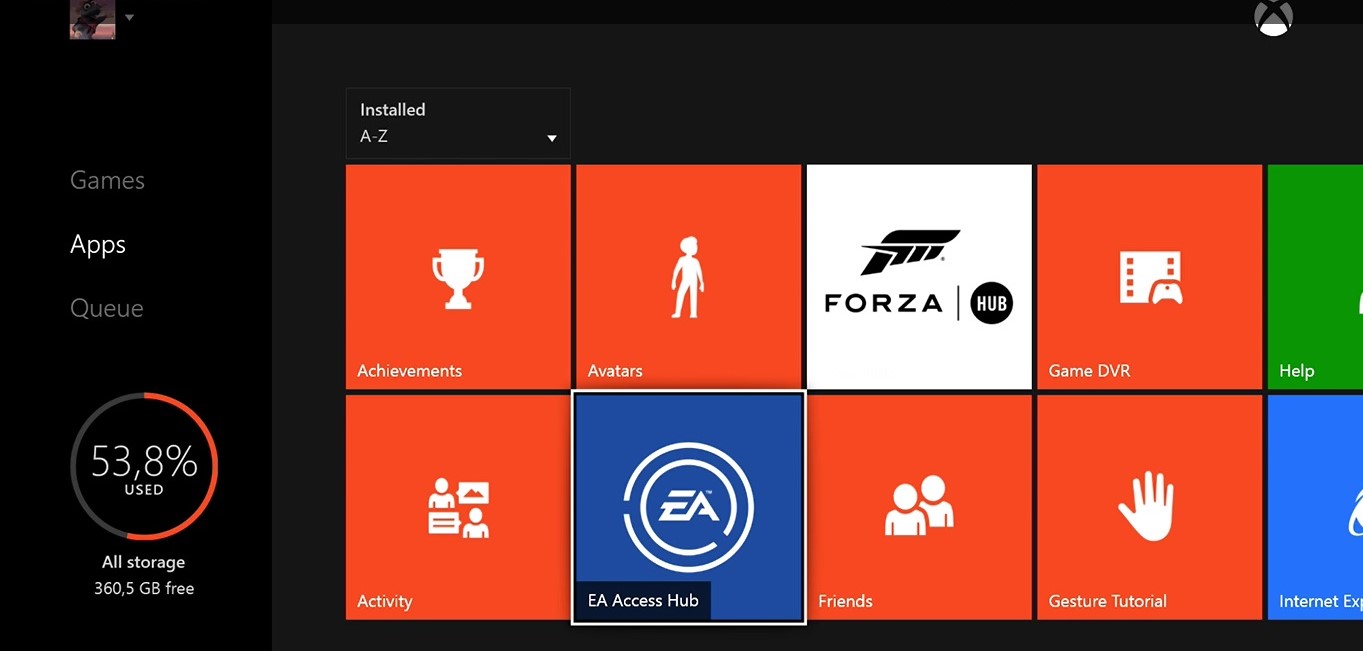Screen dimensions: 1363x651
Task: Click the Xbox logo at top right
Action: [1273, 17]
